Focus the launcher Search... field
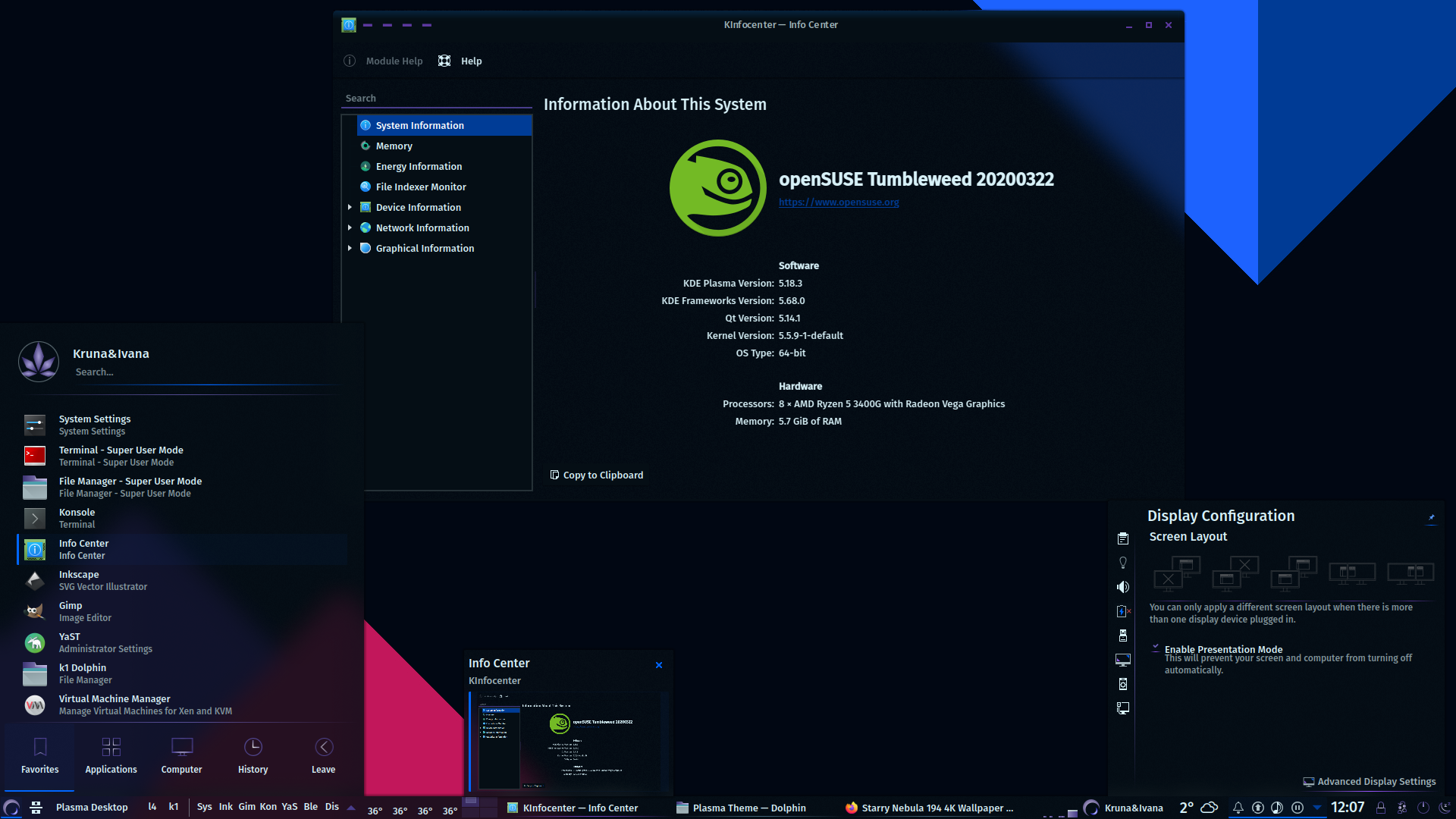 205,372
